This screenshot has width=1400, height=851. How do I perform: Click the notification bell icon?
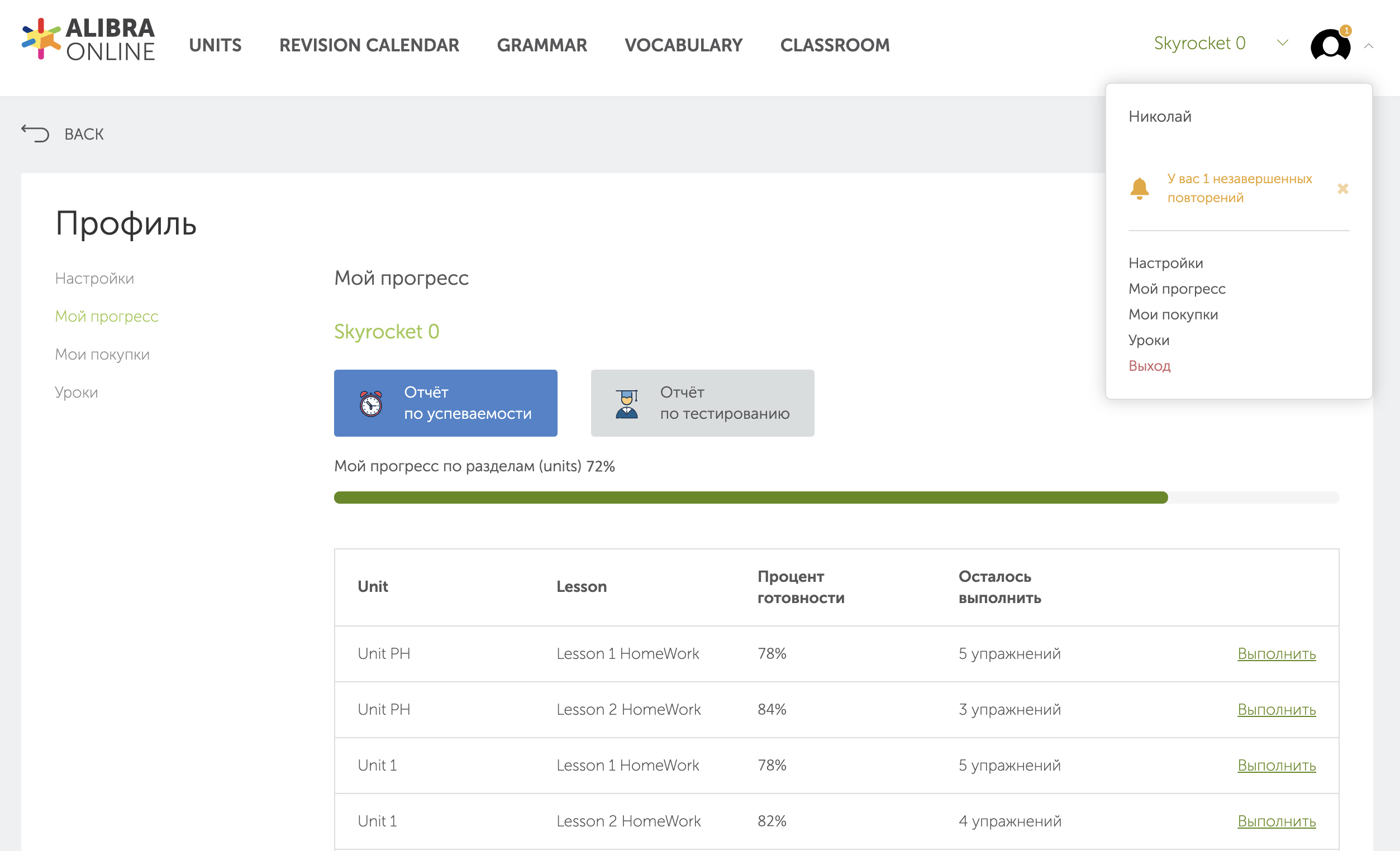click(1139, 188)
